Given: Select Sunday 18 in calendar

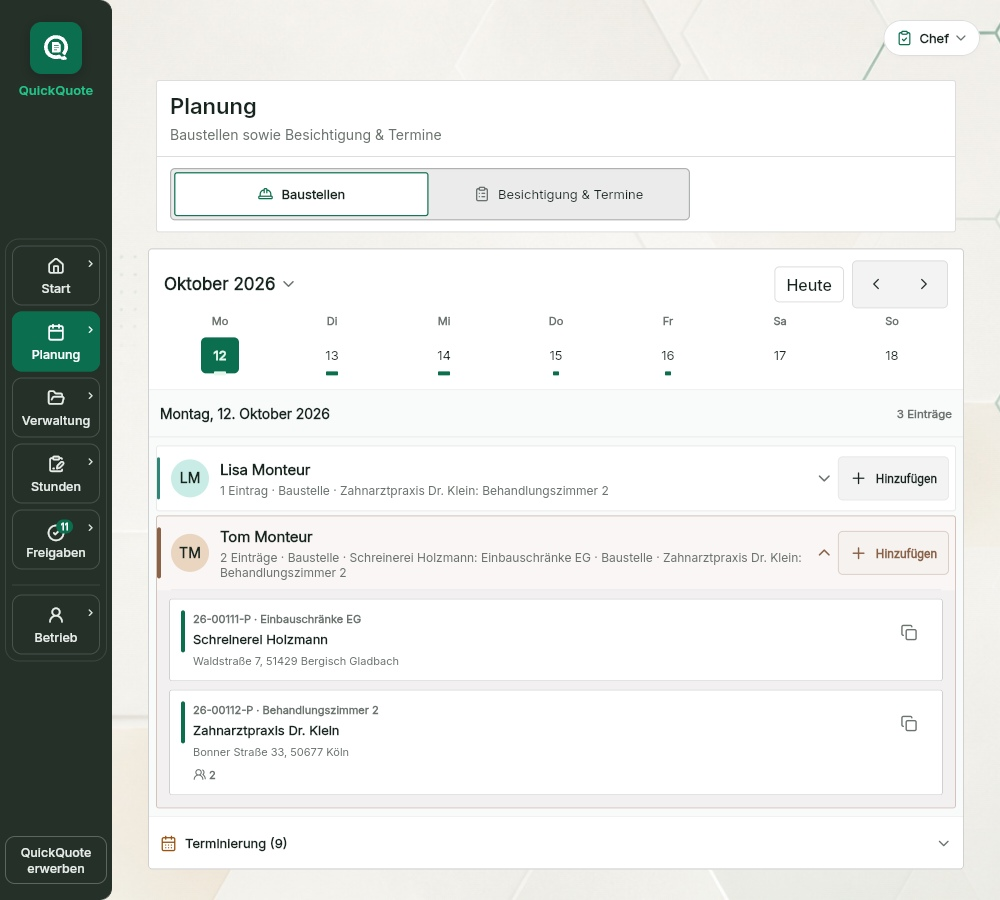Looking at the screenshot, I should click(892, 356).
